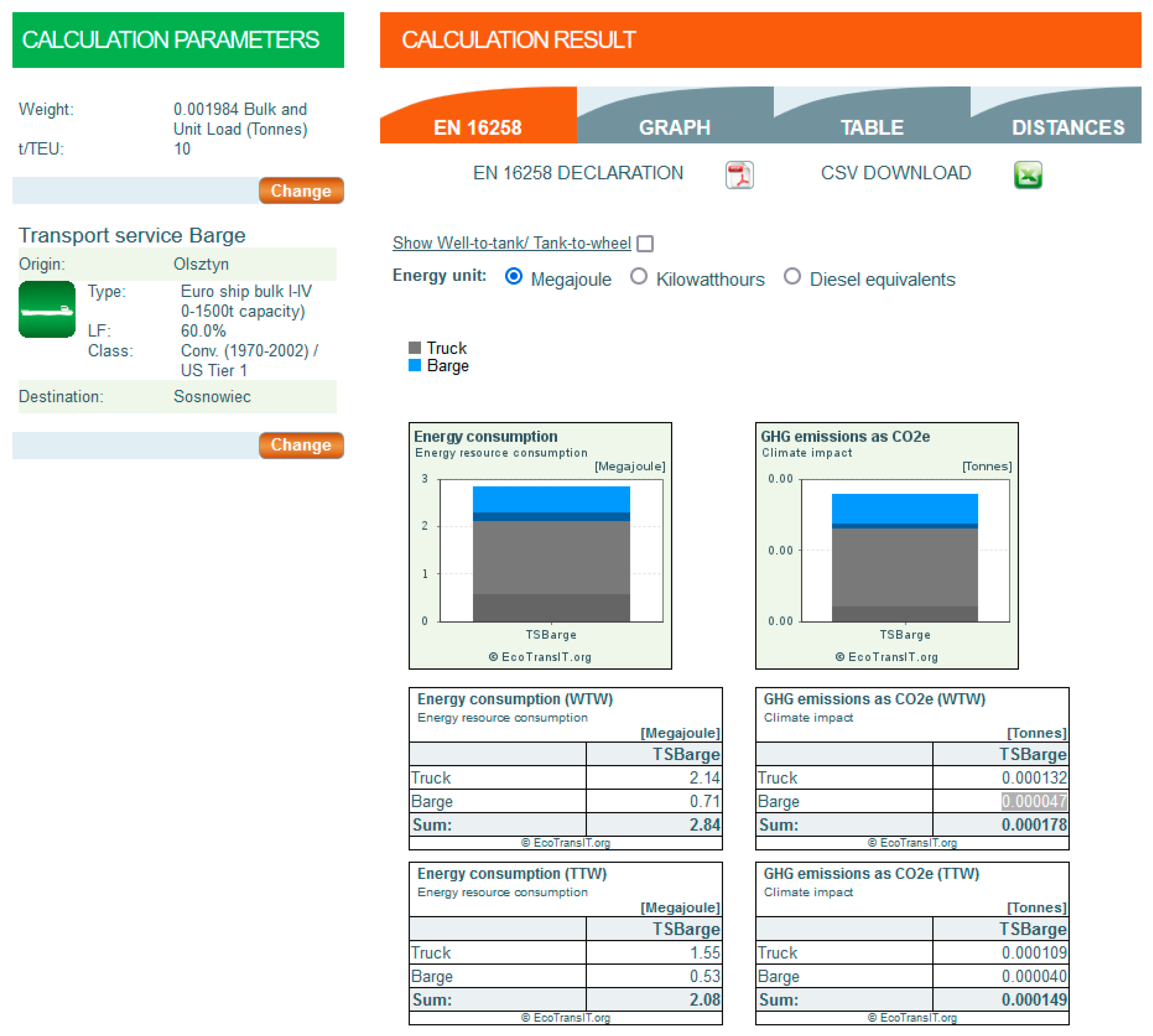Click the highlighted Barge value 0.000047
The width and height of the screenshot is (1153, 1036).
[x=1034, y=802]
